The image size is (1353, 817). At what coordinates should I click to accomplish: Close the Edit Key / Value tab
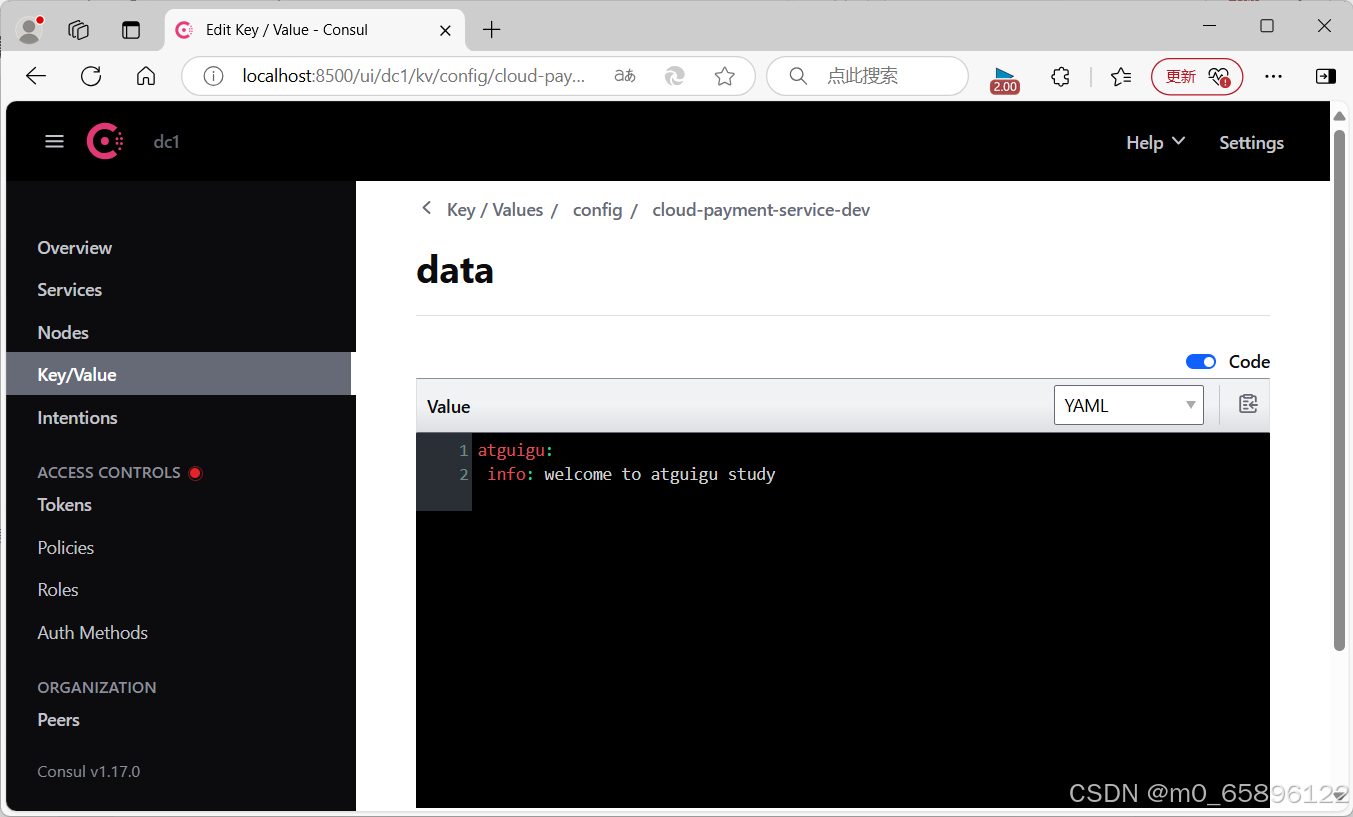click(x=446, y=30)
